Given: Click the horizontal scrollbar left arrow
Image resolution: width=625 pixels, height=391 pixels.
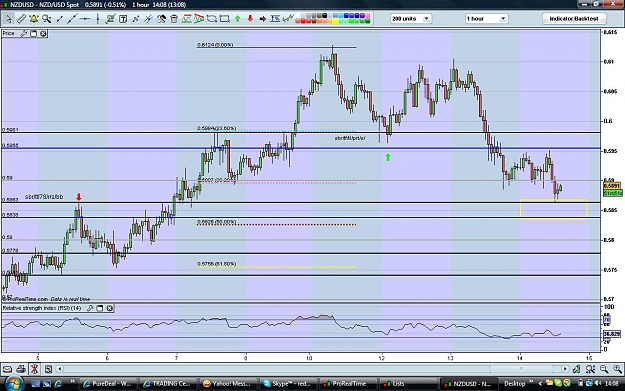Looking at the screenshot, I should pyautogui.click(x=59, y=369).
